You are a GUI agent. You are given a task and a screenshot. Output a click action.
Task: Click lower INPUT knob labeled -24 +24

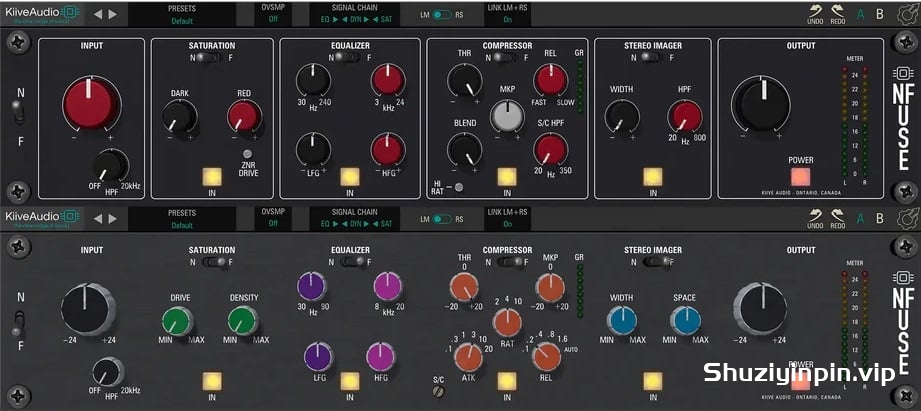(88, 309)
